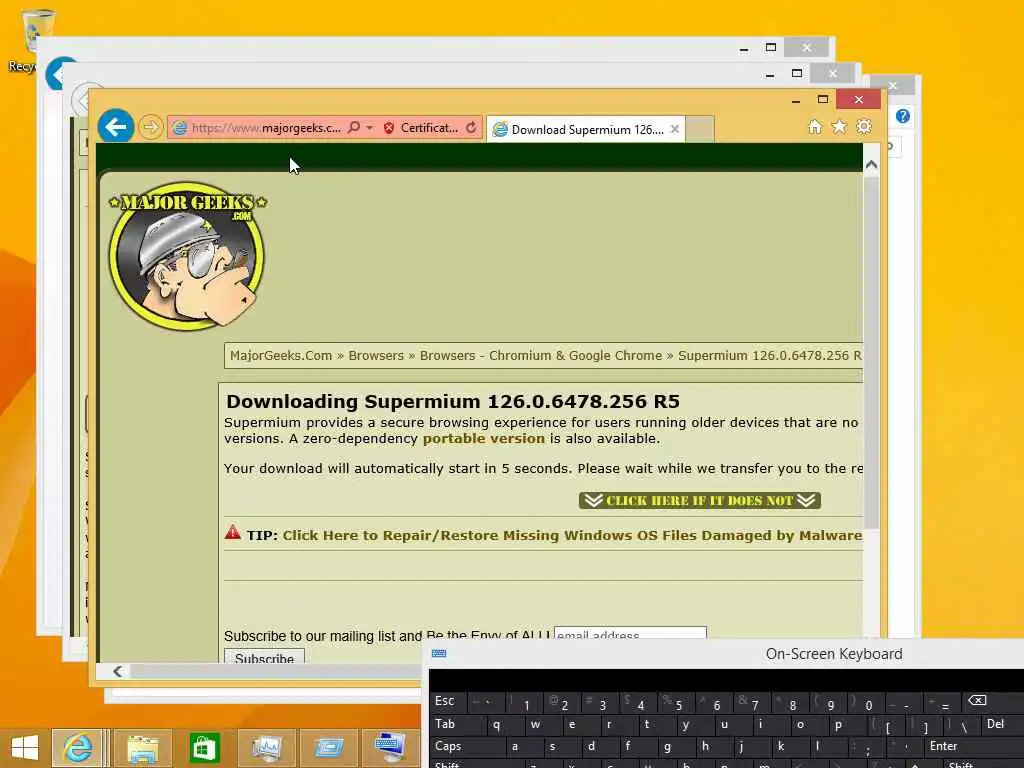Tap the Esc key on the keyboard

(x=447, y=701)
